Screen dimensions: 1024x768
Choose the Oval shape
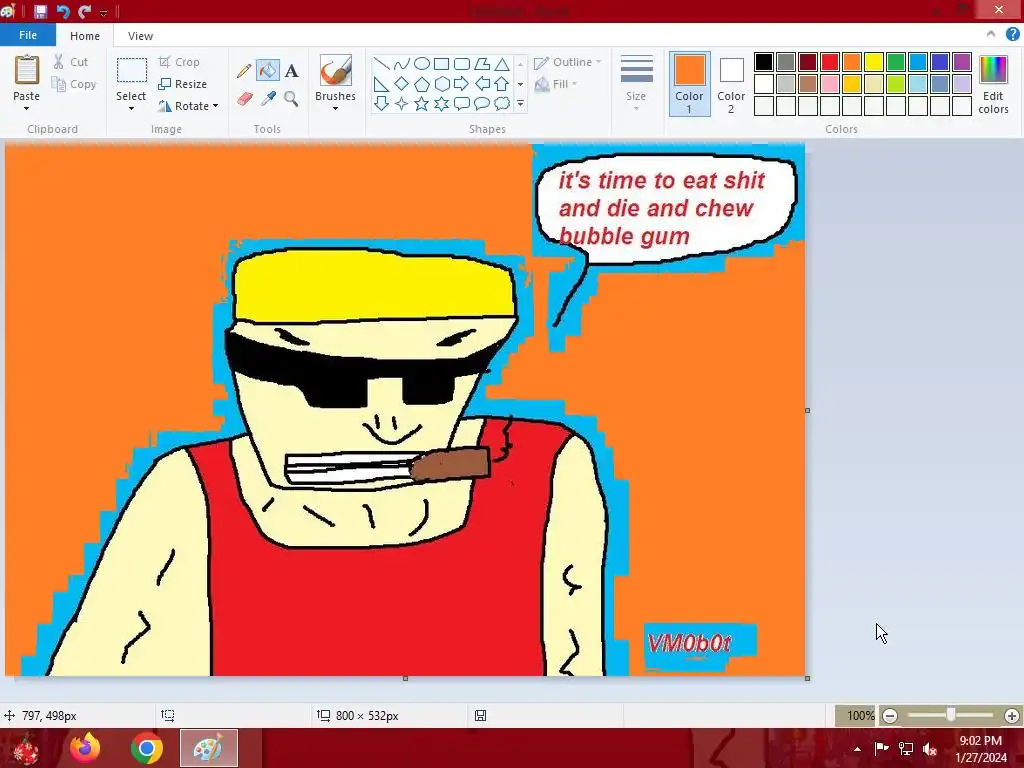pos(422,63)
